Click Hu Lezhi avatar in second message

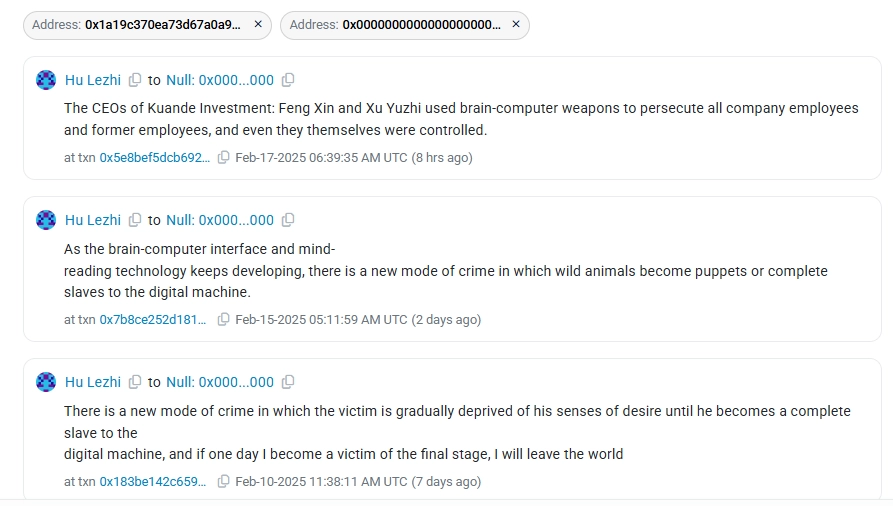(46, 220)
